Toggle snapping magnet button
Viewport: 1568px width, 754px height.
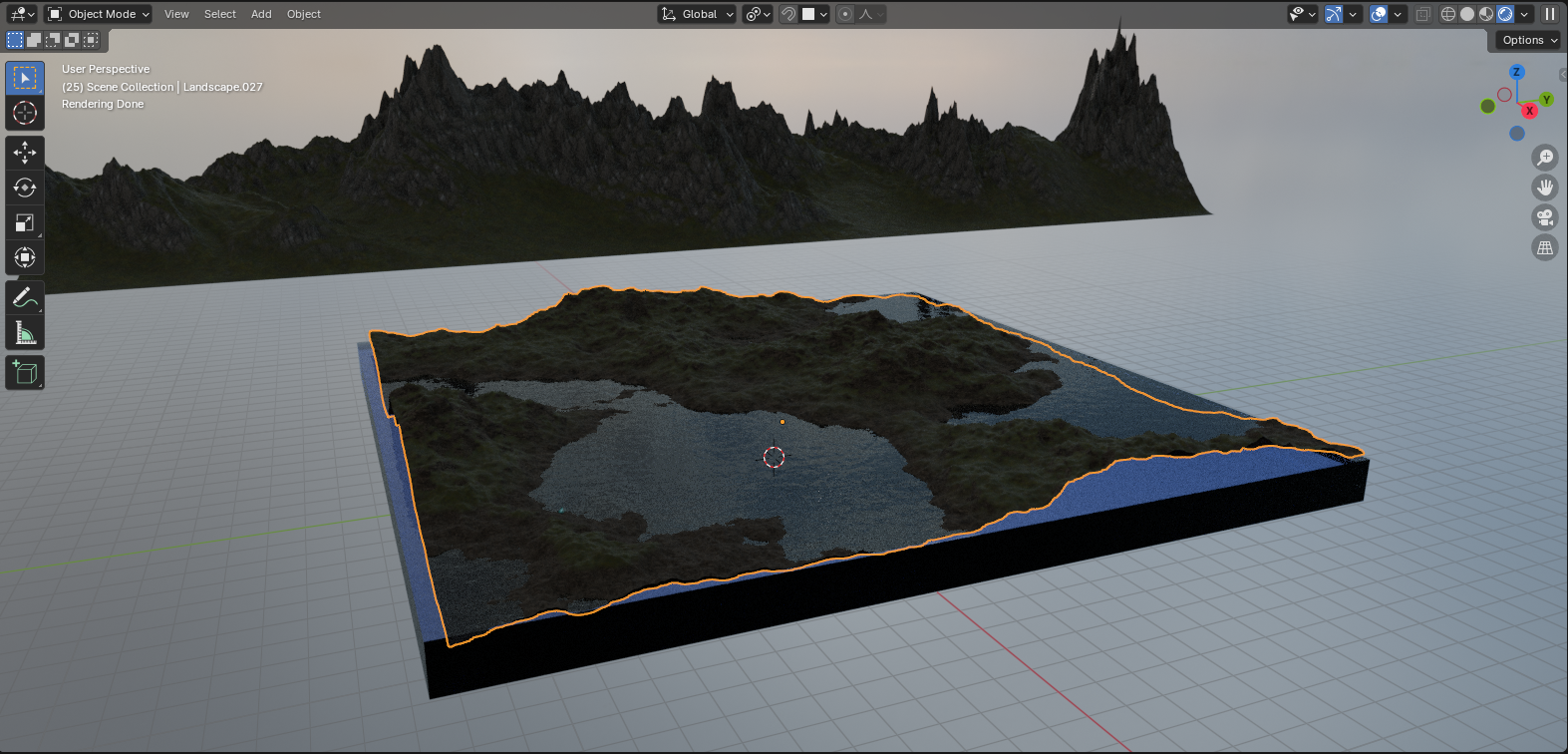(788, 14)
